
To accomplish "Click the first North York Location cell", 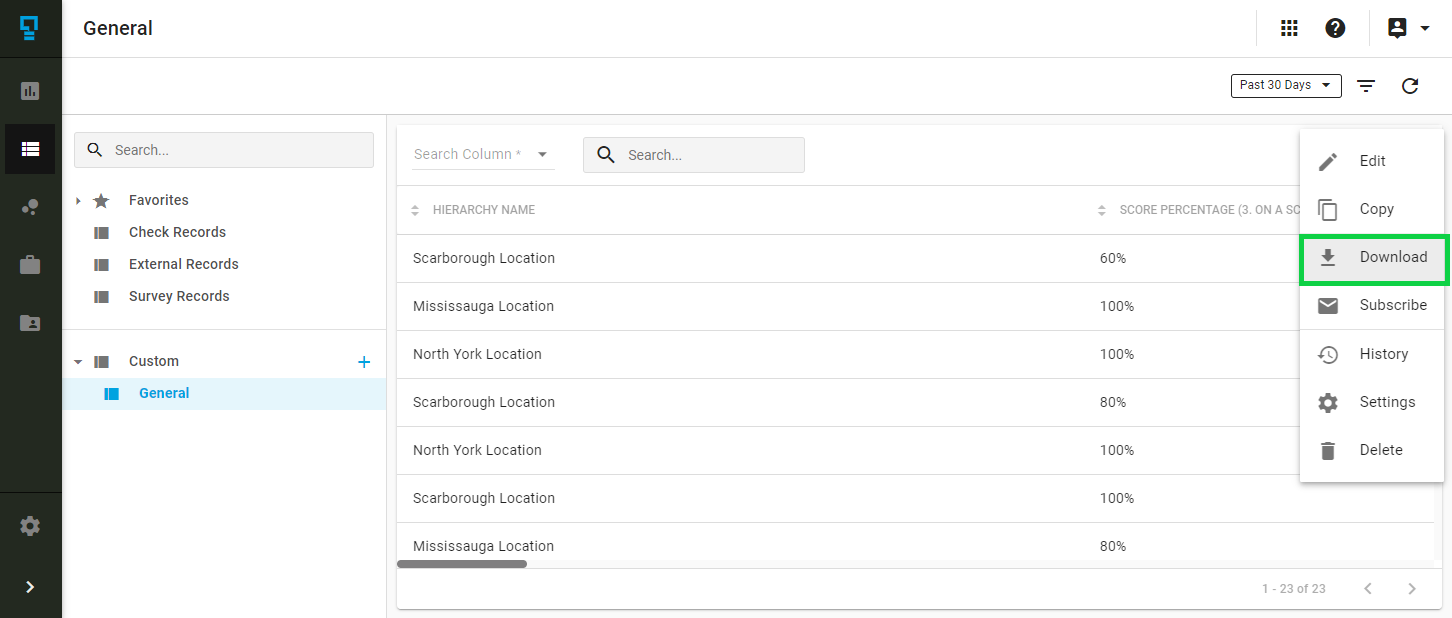I will tap(477, 354).
